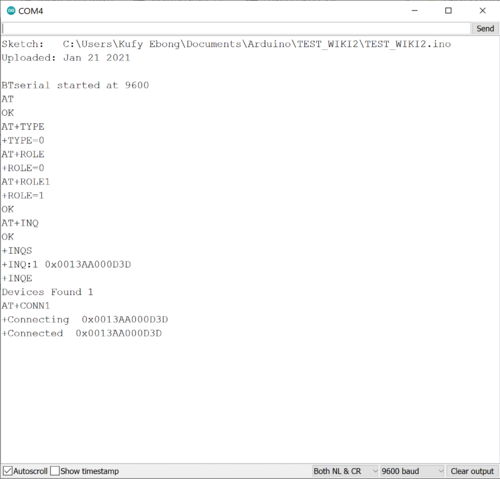This screenshot has width=500, height=479.
Task: Click the '+INQ:1 0x0013AA000D3D' result line
Action: pyautogui.click(x=66, y=264)
